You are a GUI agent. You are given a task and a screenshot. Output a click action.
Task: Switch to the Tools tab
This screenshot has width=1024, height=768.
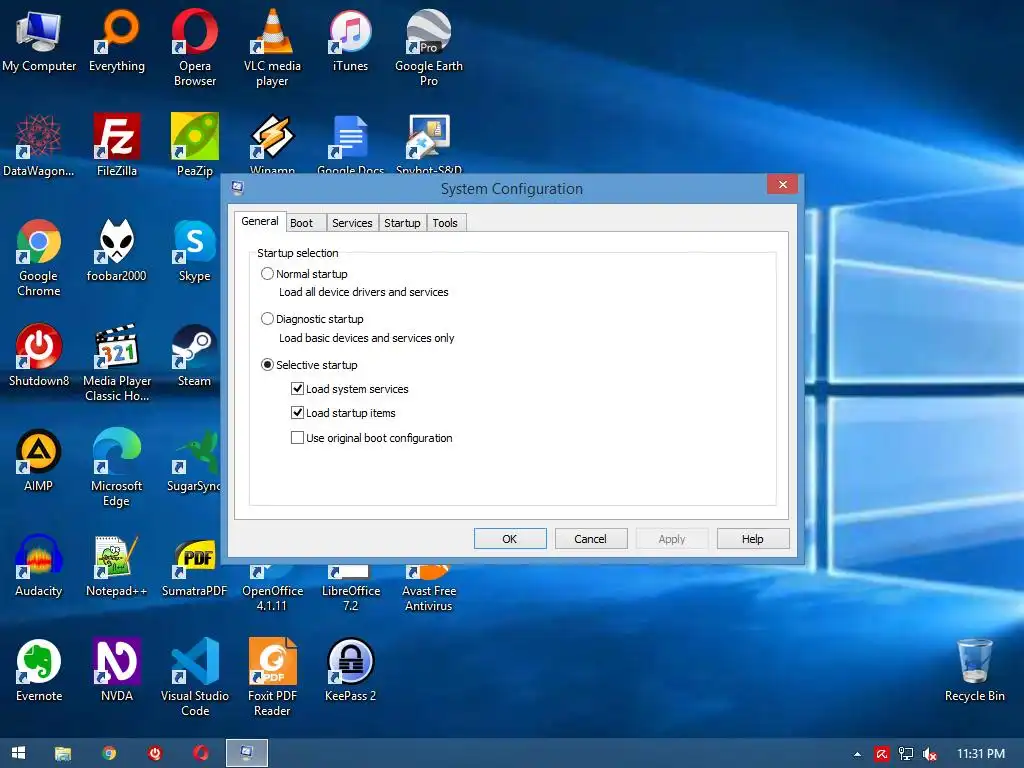445,223
